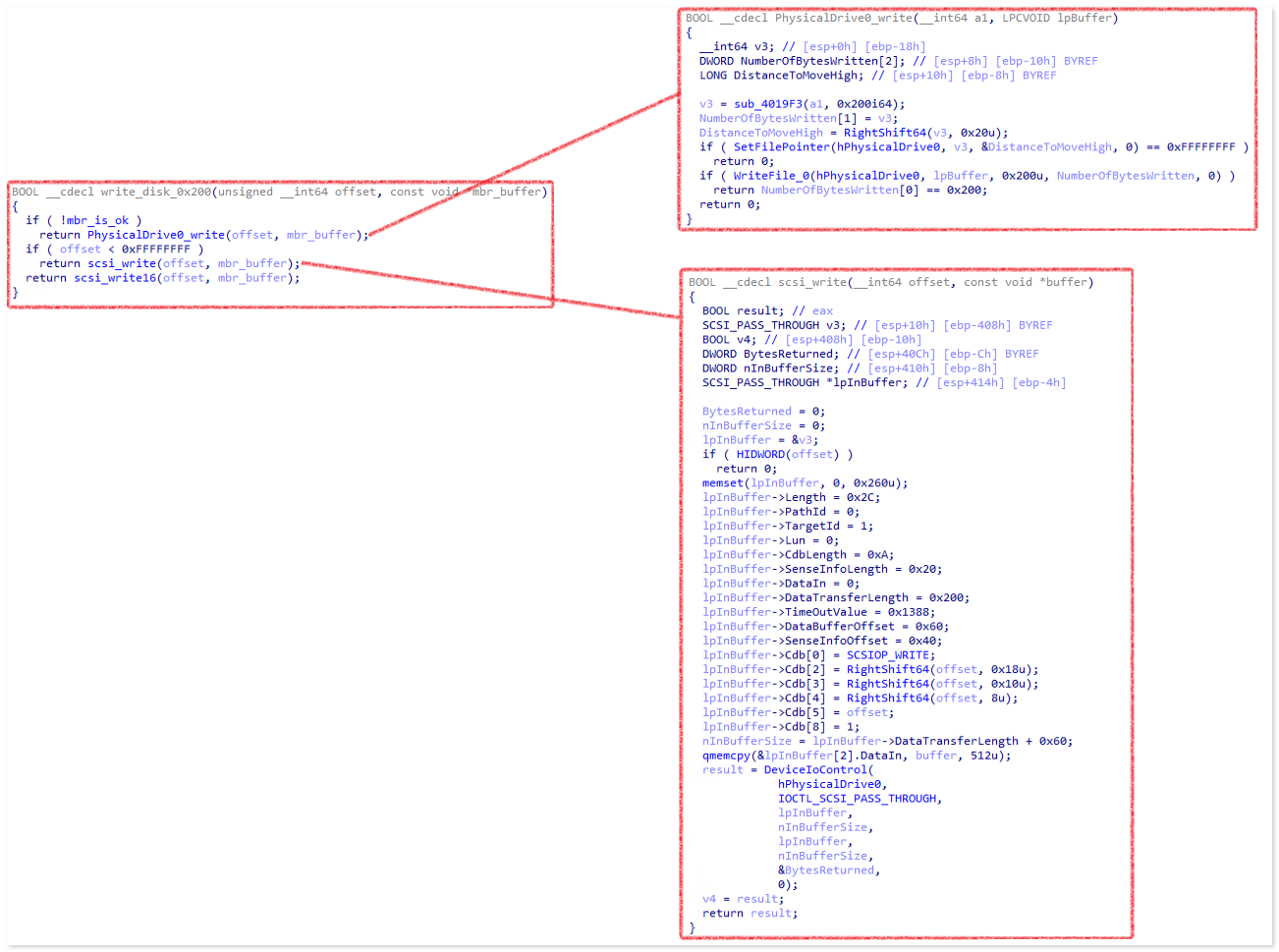Select the qmemcpy function call
Image resolution: width=1279 pixels, height=952 pixels.
tap(726, 756)
